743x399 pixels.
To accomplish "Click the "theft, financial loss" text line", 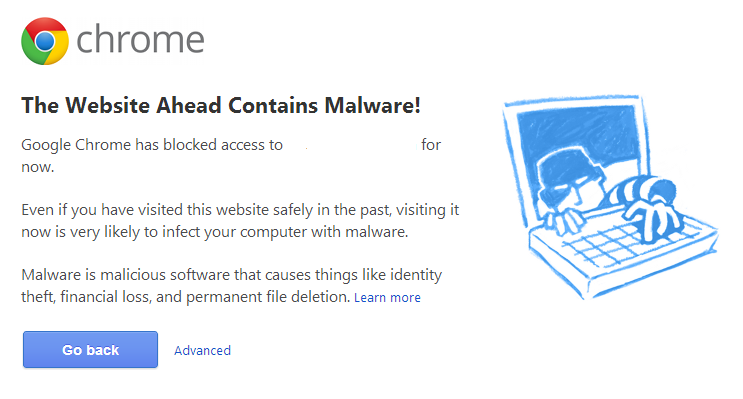I will [186, 297].
